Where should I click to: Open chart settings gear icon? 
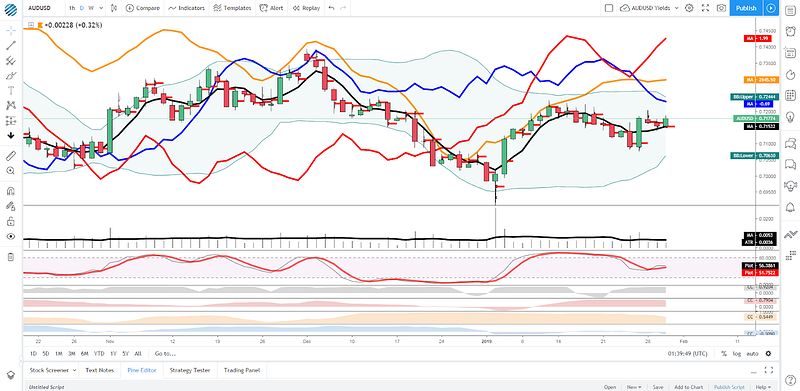[689, 8]
